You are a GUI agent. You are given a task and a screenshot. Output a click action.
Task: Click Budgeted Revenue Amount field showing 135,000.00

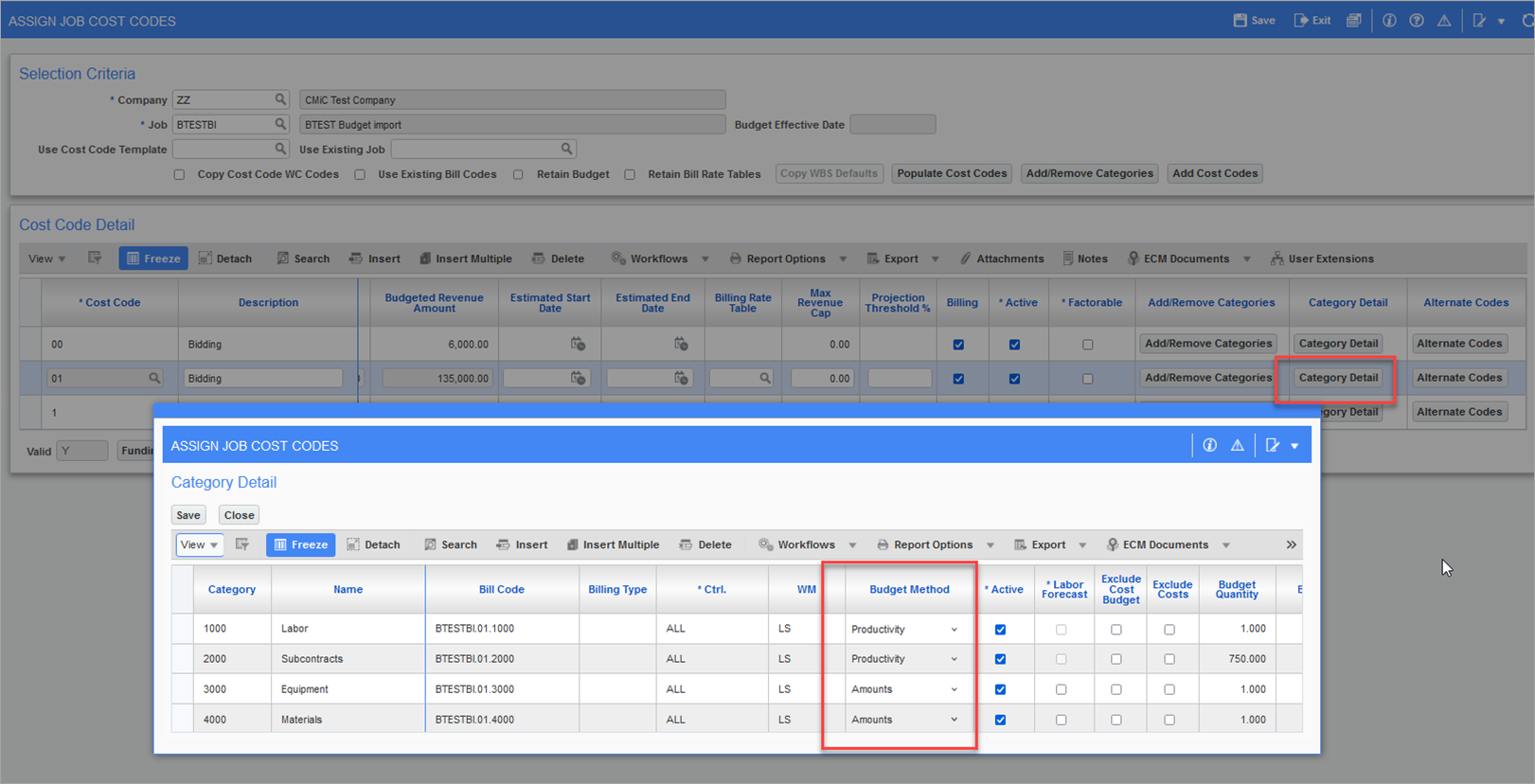(437, 378)
